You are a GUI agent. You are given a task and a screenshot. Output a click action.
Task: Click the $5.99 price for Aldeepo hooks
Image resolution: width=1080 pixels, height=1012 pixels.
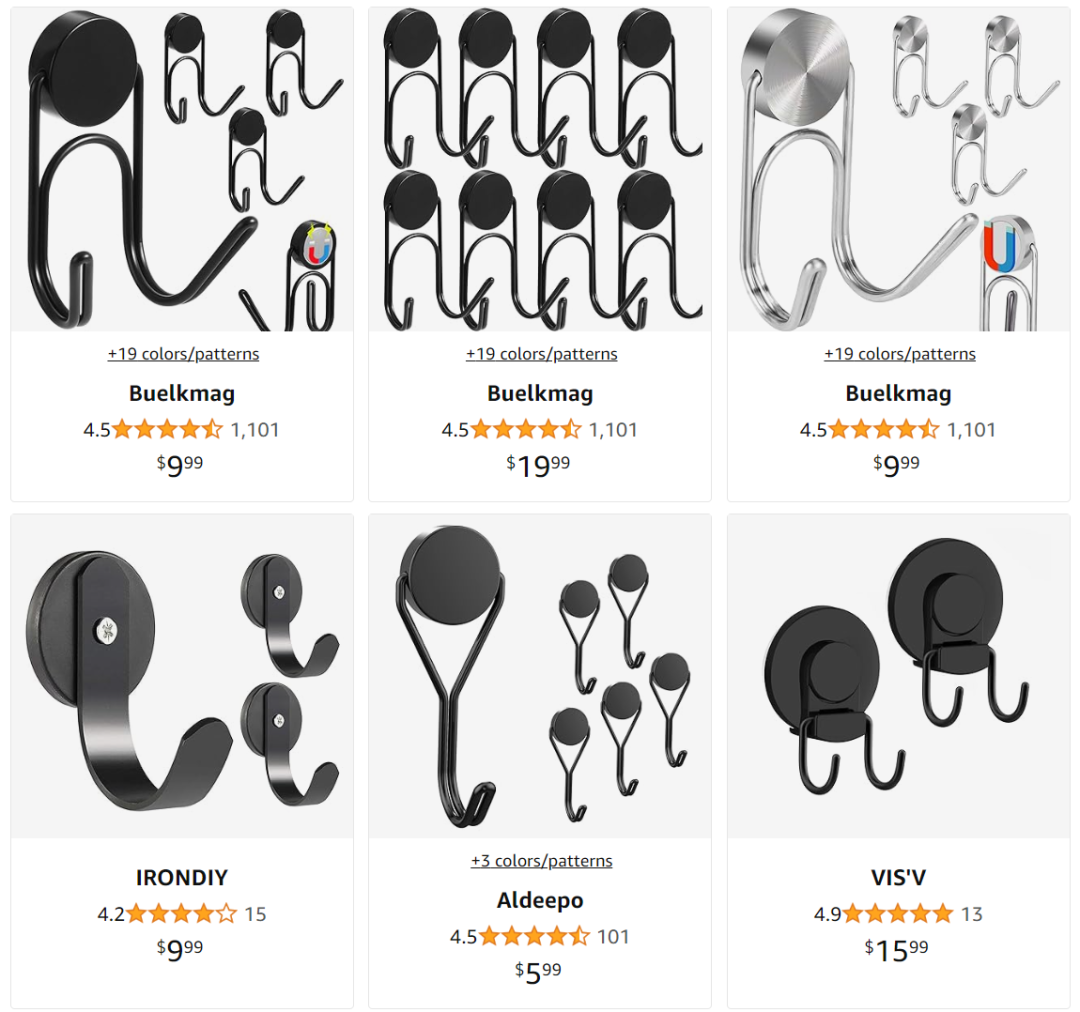coord(538,973)
